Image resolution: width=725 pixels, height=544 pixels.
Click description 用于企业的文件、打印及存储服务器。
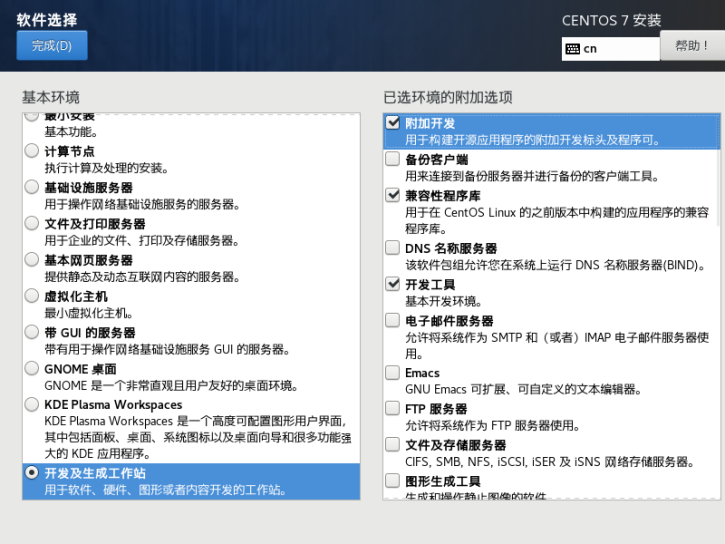(x=142, y=240)
